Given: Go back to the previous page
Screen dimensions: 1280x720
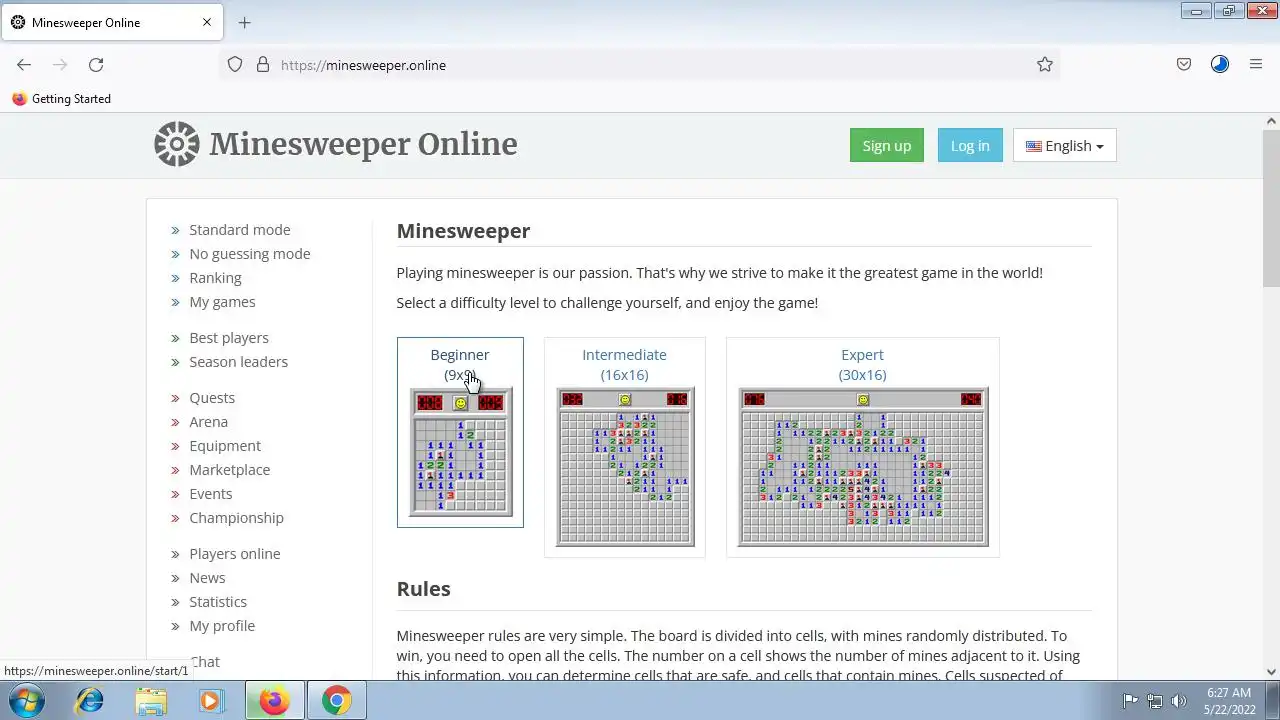Looking at the screenshot, I should tap(24, 65).
